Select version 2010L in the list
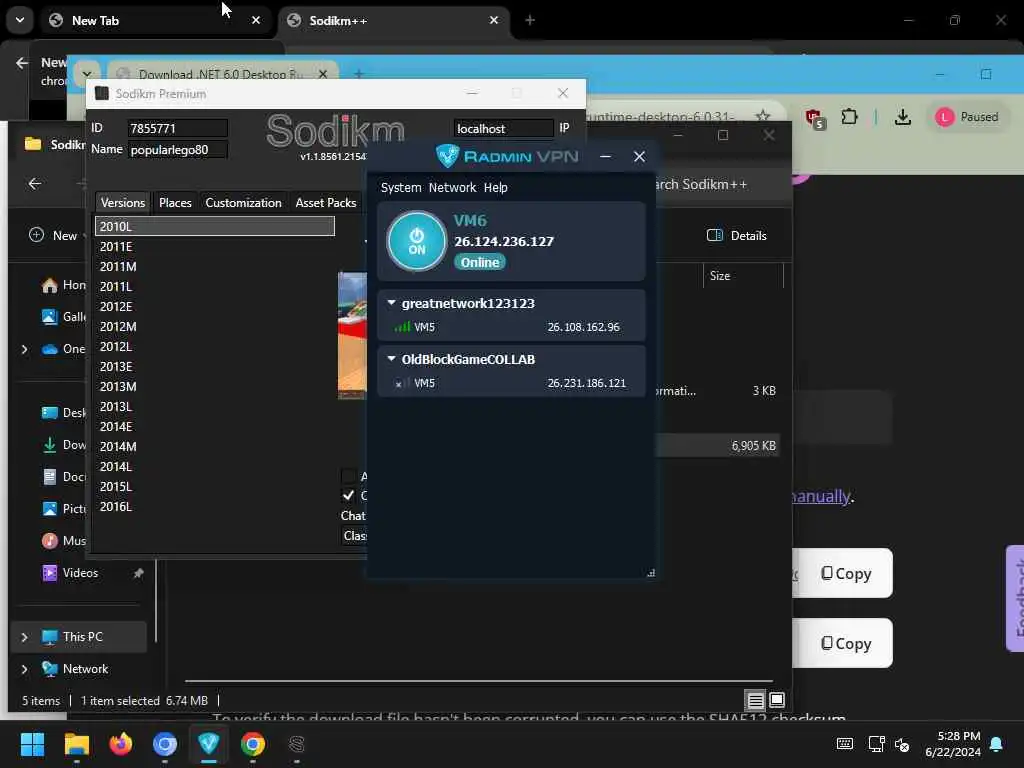Image resolution: width=1024 pixels, height=768 pixels. coord(215,226)
